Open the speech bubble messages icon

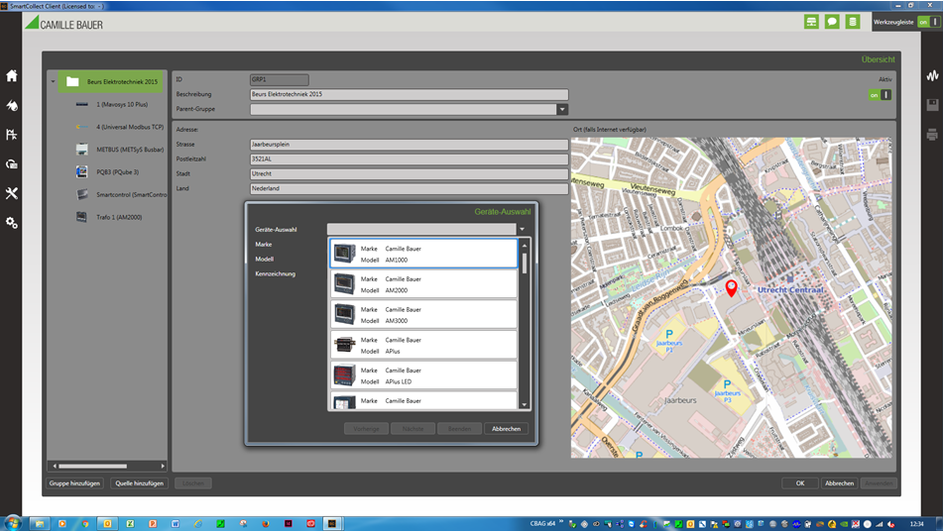(x=832, y=22)
